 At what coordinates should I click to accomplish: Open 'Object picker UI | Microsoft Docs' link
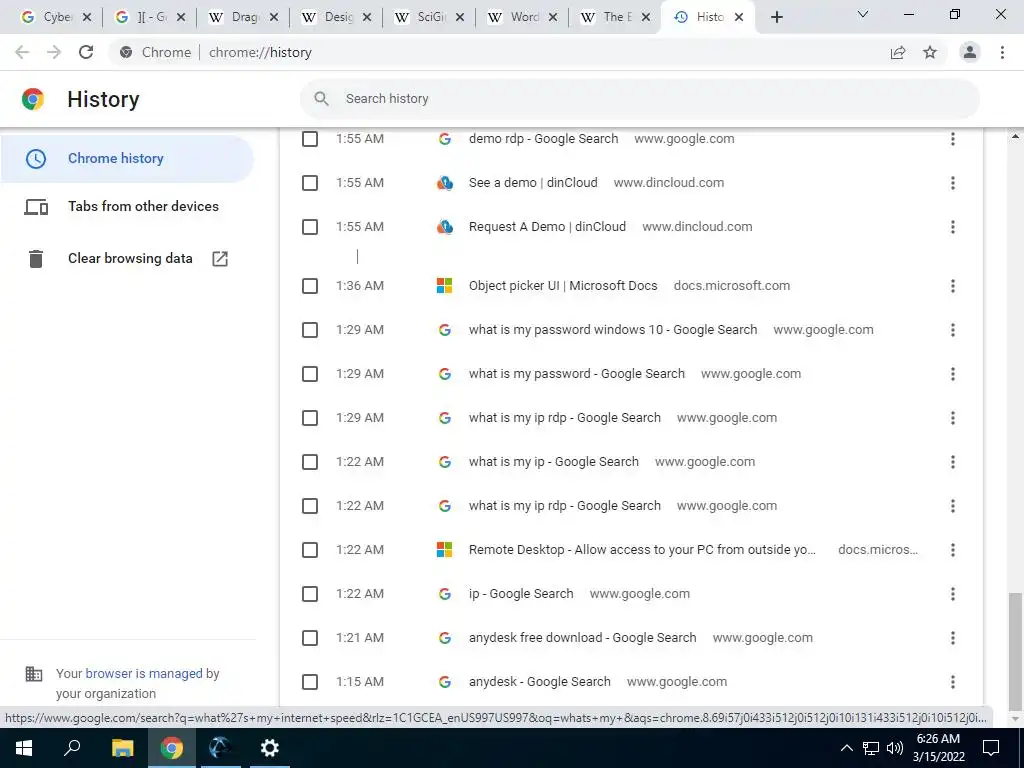pyautogui.click(x=563, y=286)
